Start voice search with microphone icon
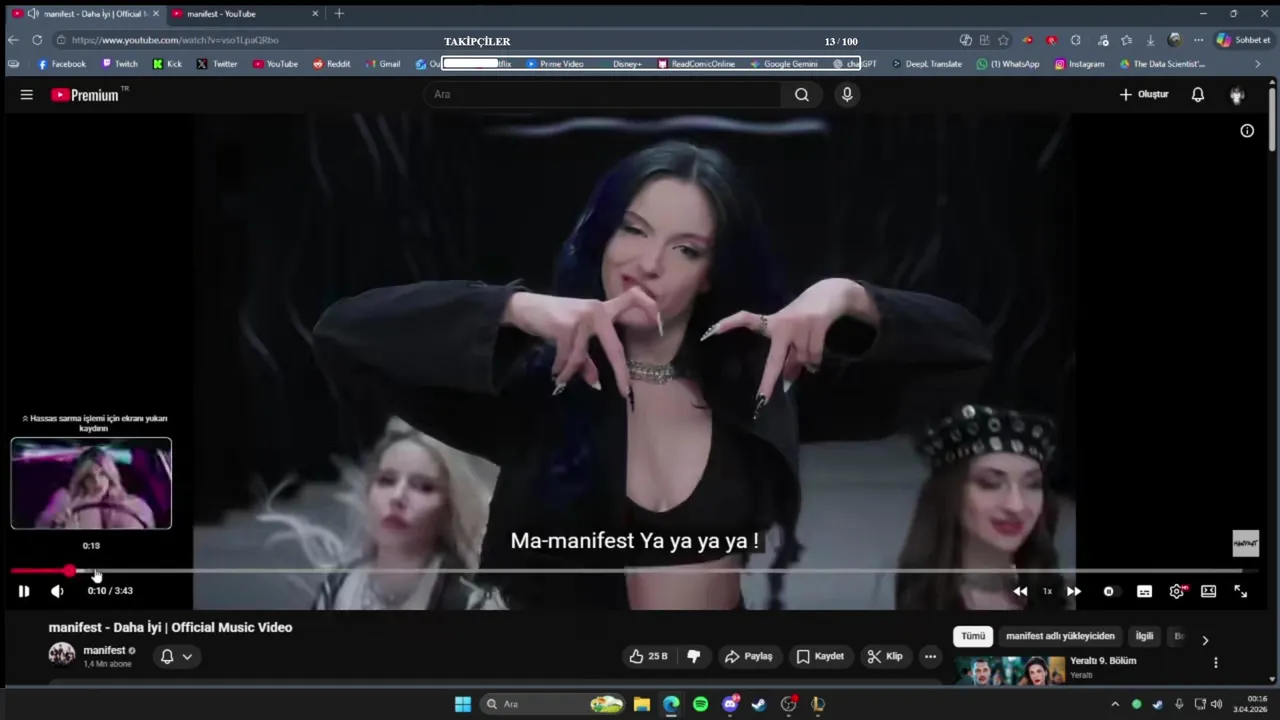The height and width of the screenshot is (720, 1280). (x=847, y=95)
